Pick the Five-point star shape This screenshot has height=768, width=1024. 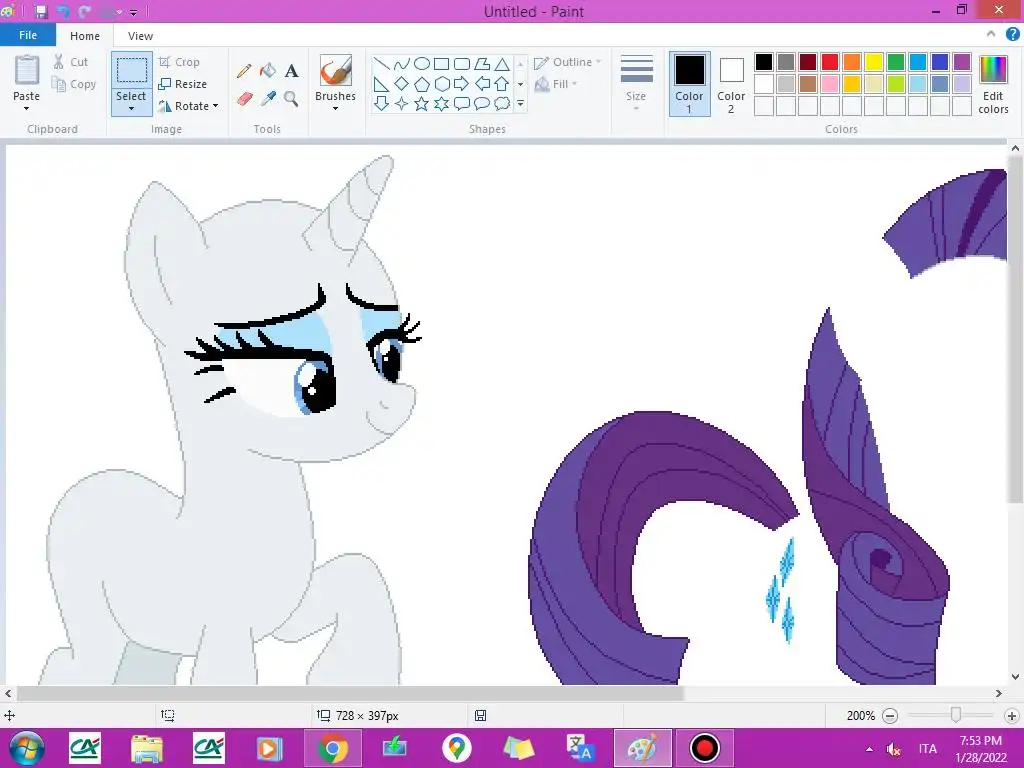point(422,103)
